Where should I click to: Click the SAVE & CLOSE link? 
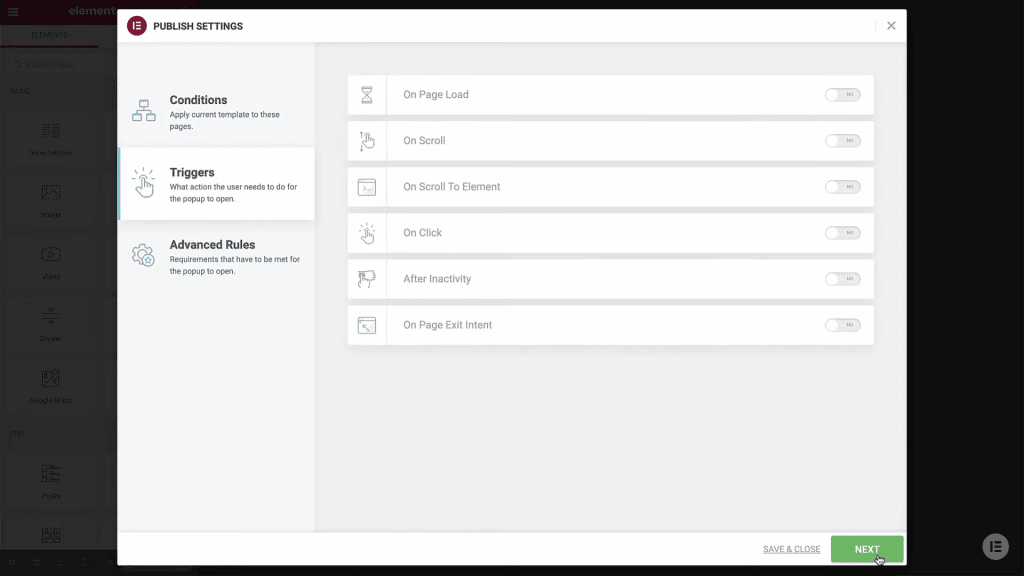(792, 549)
